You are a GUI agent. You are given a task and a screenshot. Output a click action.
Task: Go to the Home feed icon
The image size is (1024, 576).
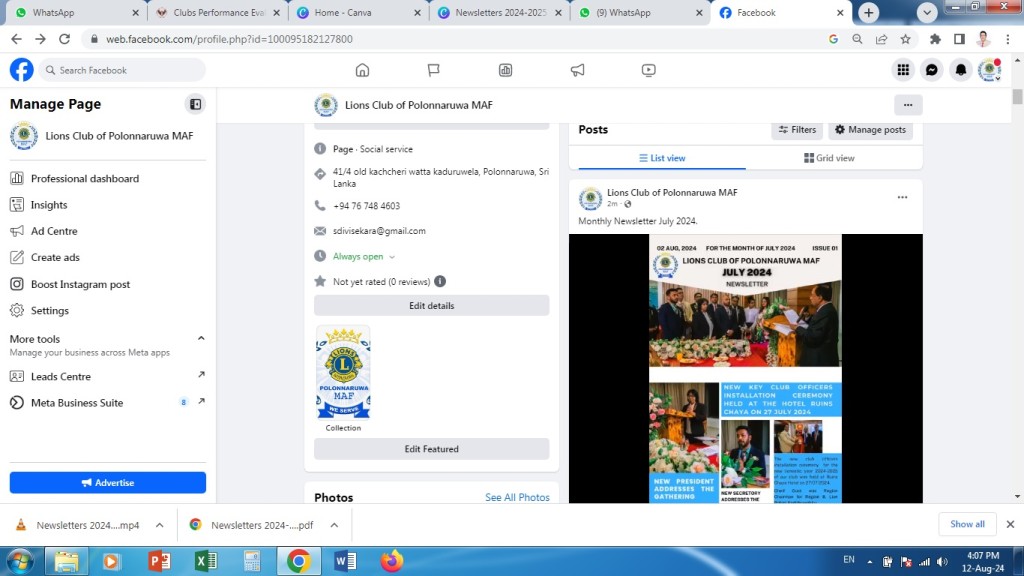point(362,70)
